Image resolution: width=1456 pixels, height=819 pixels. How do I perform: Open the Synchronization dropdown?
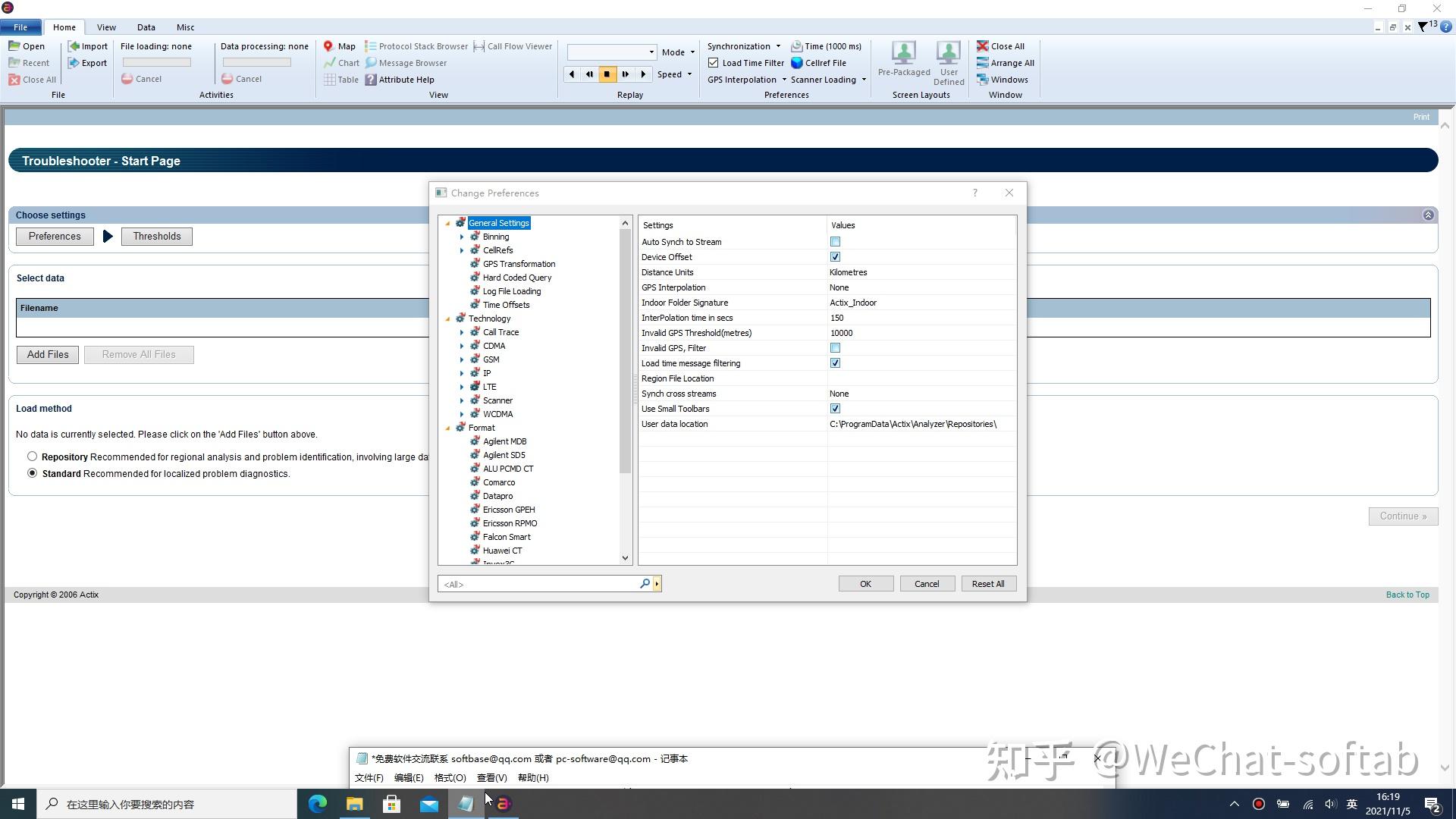point(743,46)
